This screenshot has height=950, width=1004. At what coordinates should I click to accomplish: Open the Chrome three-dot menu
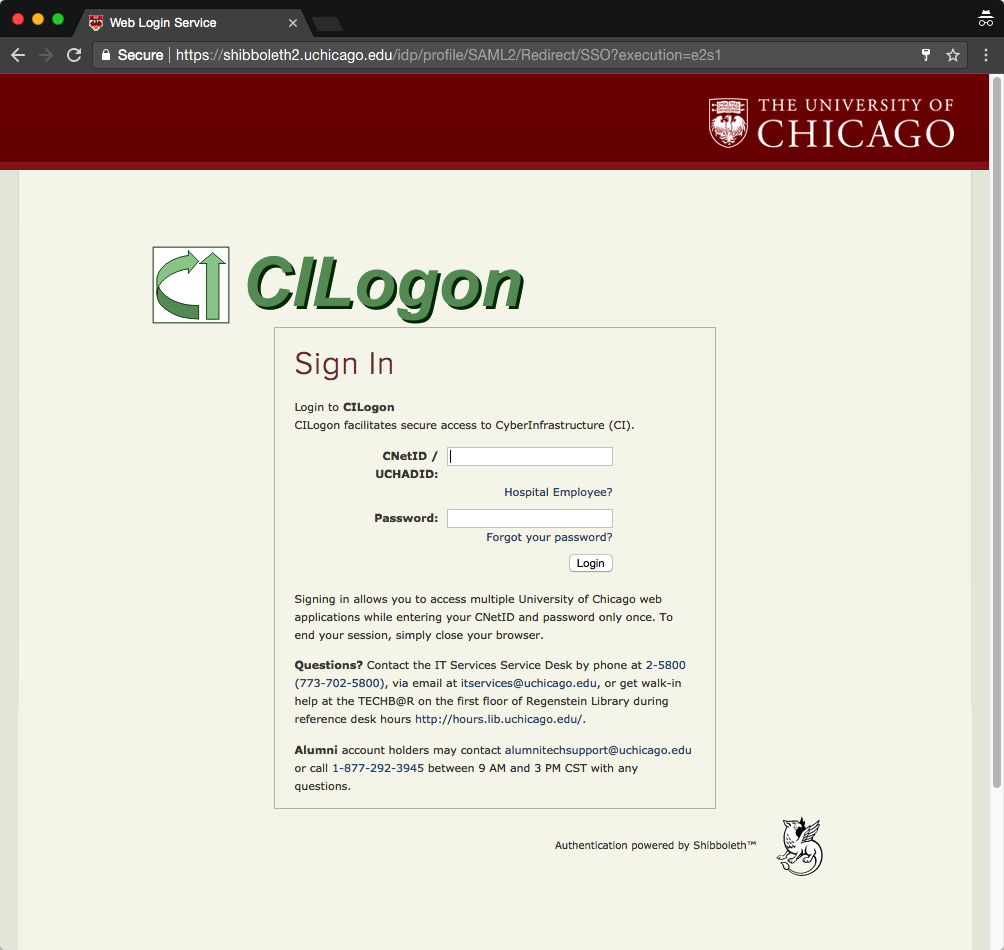point(986,55)
